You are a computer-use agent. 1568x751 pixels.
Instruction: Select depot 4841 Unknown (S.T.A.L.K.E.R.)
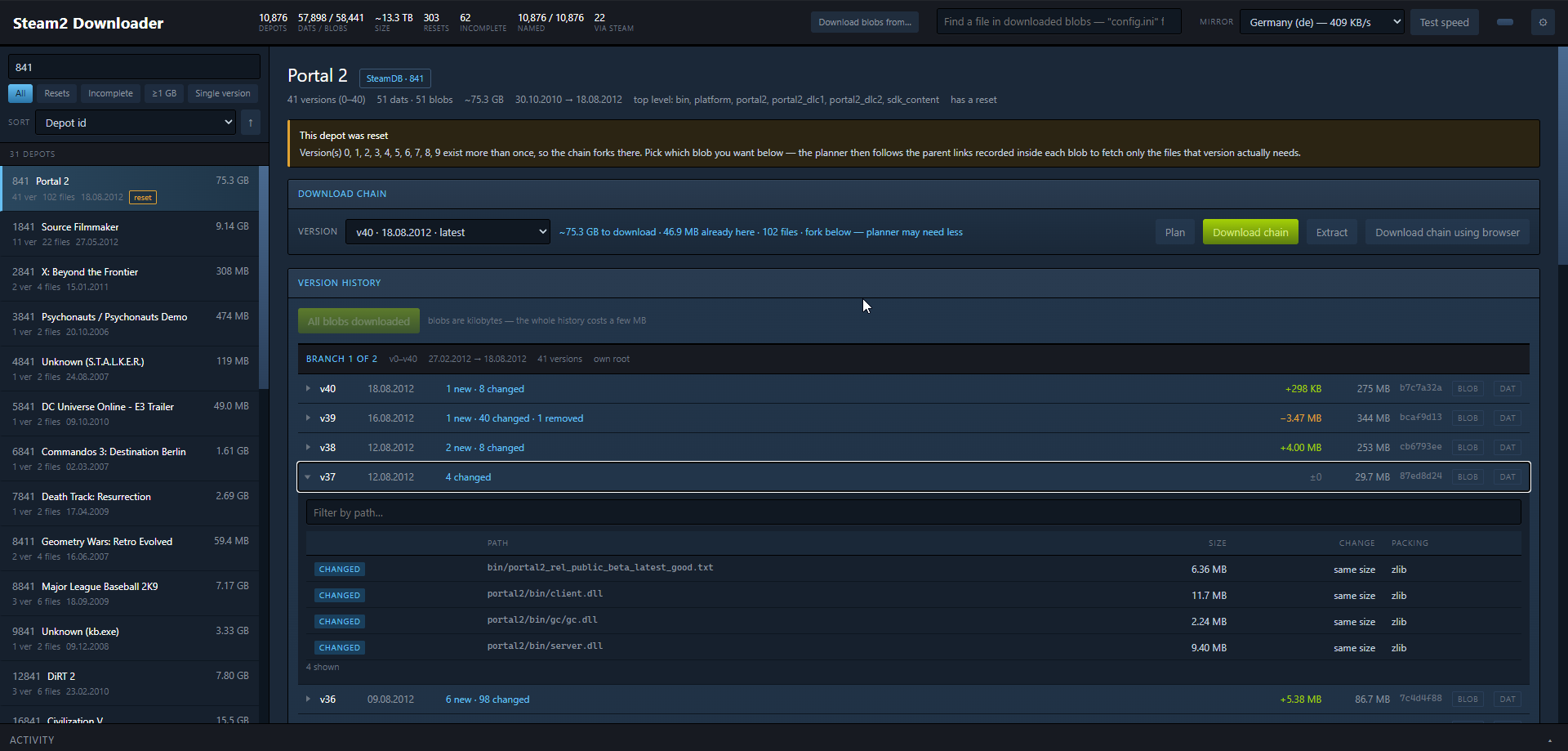pyautogui.click(x=131, y=369)
